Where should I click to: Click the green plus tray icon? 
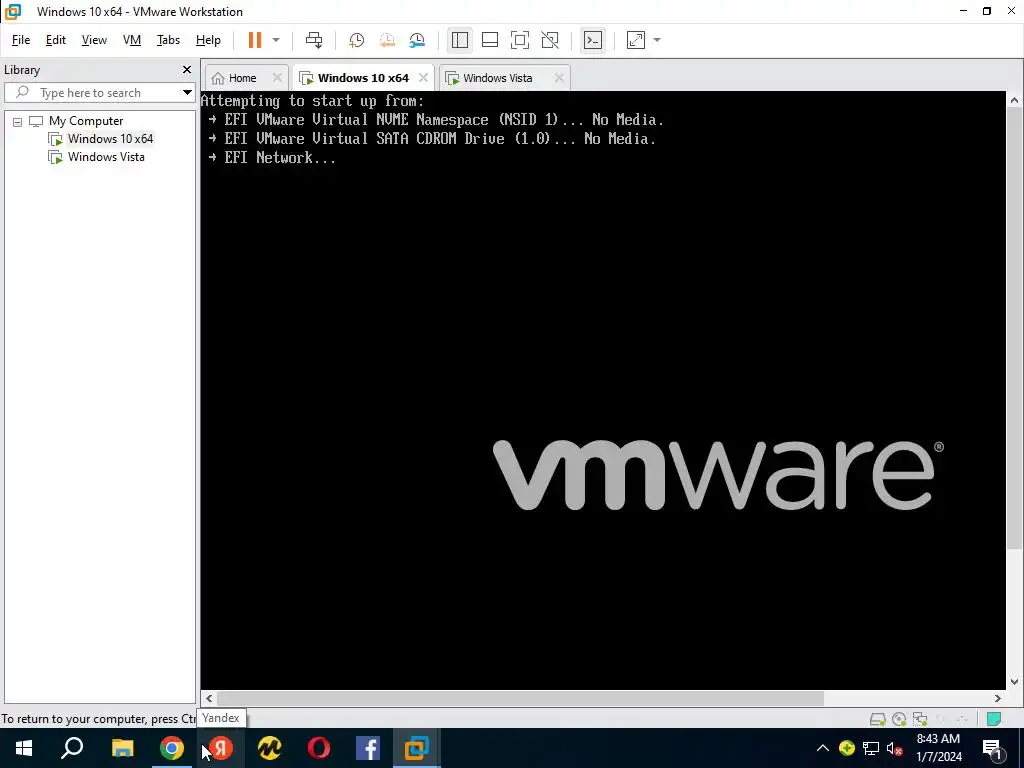pyautogui.click(x=847, y=748)
